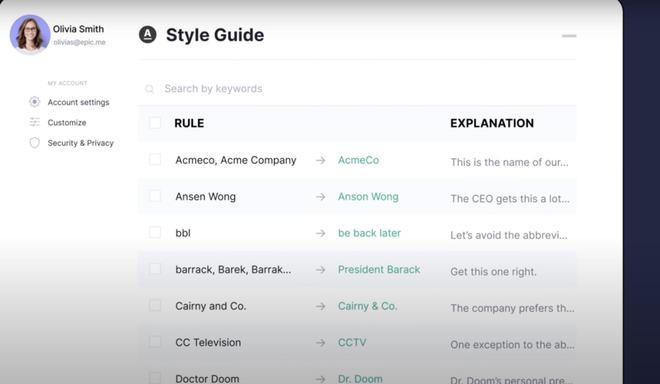Click the Cairny and Co. rule text

(x=210, y=306)
